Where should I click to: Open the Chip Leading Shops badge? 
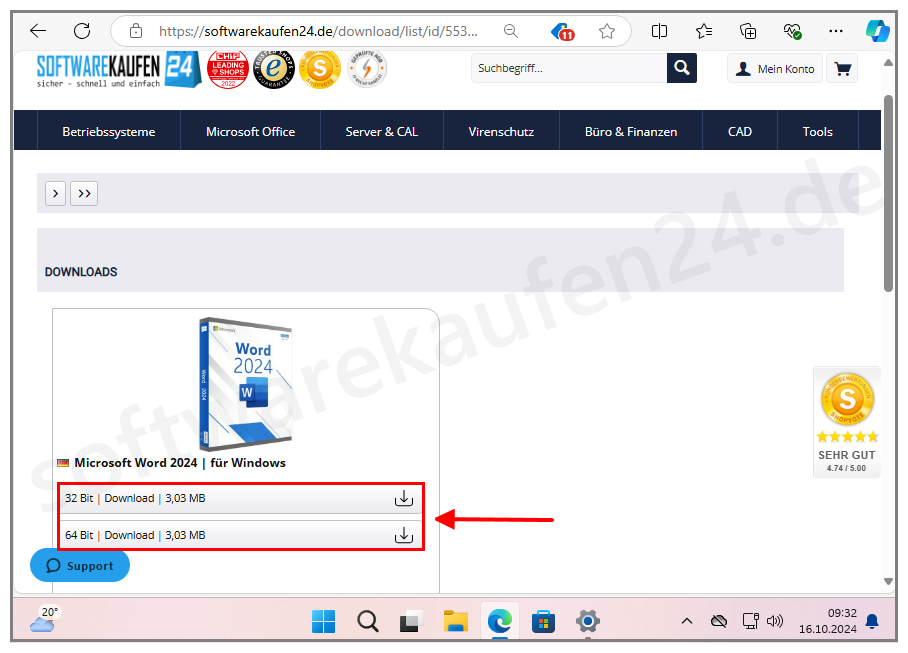[228, 69]
